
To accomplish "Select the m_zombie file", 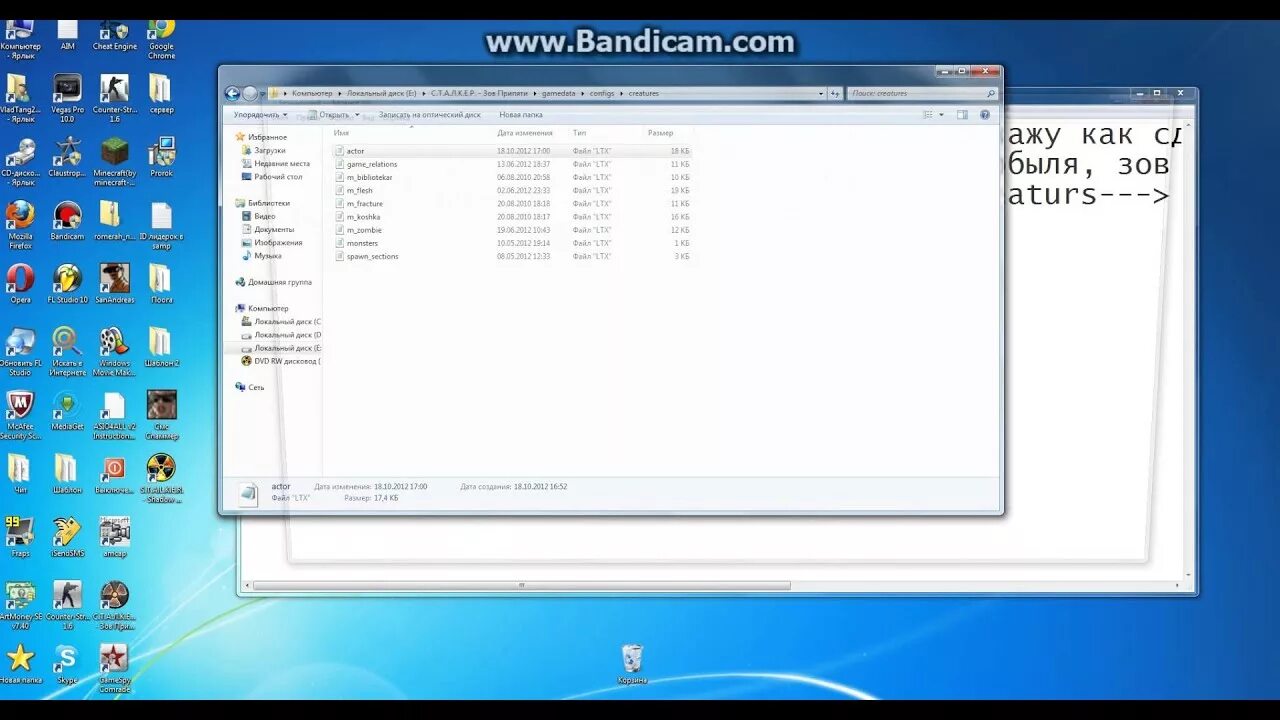I will 511,230.
